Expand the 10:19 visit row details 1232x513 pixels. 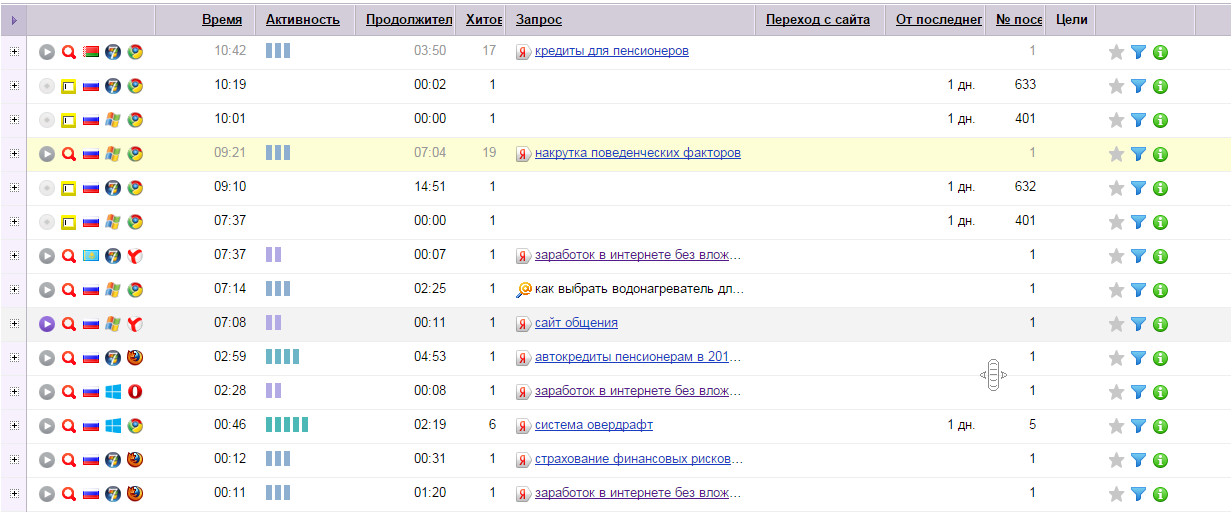(14, 85)
